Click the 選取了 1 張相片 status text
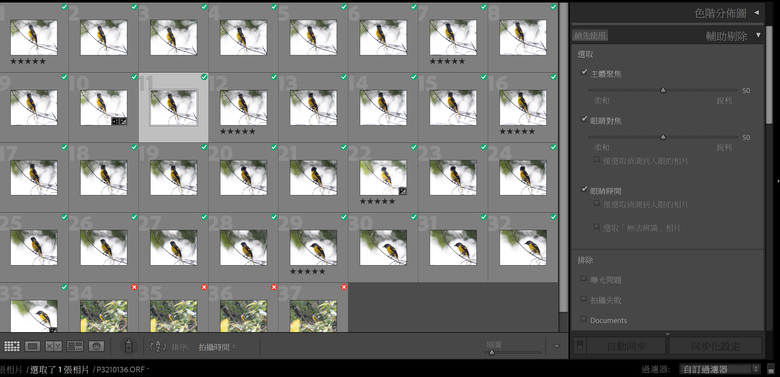Image resolution: width=780 pixels, height=377 pixels. (59, 369)
